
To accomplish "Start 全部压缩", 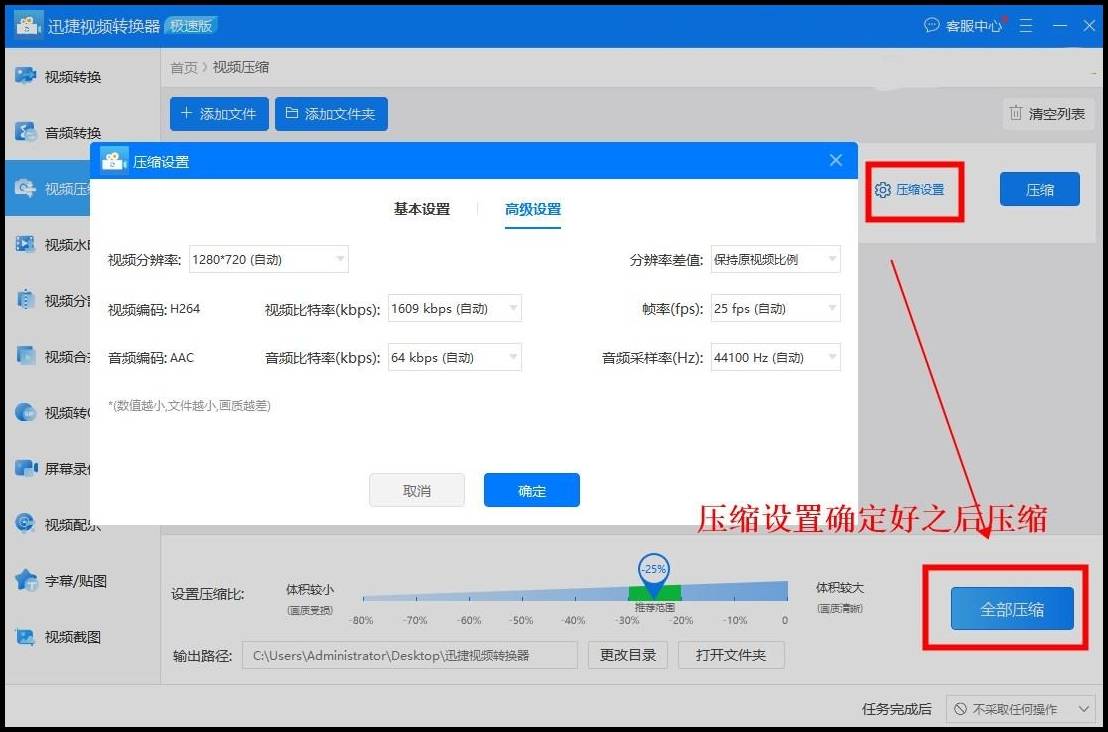I will pyautogui.click(x=1012, y=609).
